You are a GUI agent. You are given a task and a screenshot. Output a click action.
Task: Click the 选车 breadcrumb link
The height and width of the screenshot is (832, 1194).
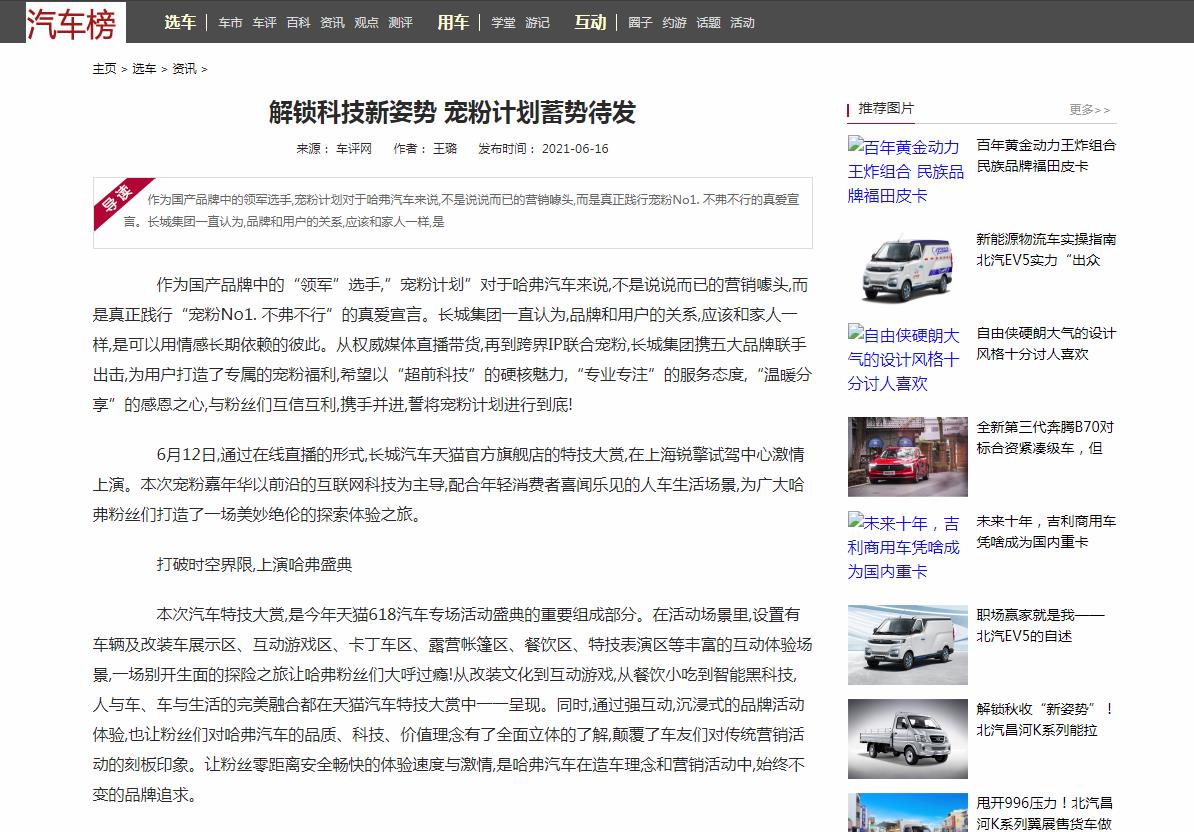(x=144, y=69)
